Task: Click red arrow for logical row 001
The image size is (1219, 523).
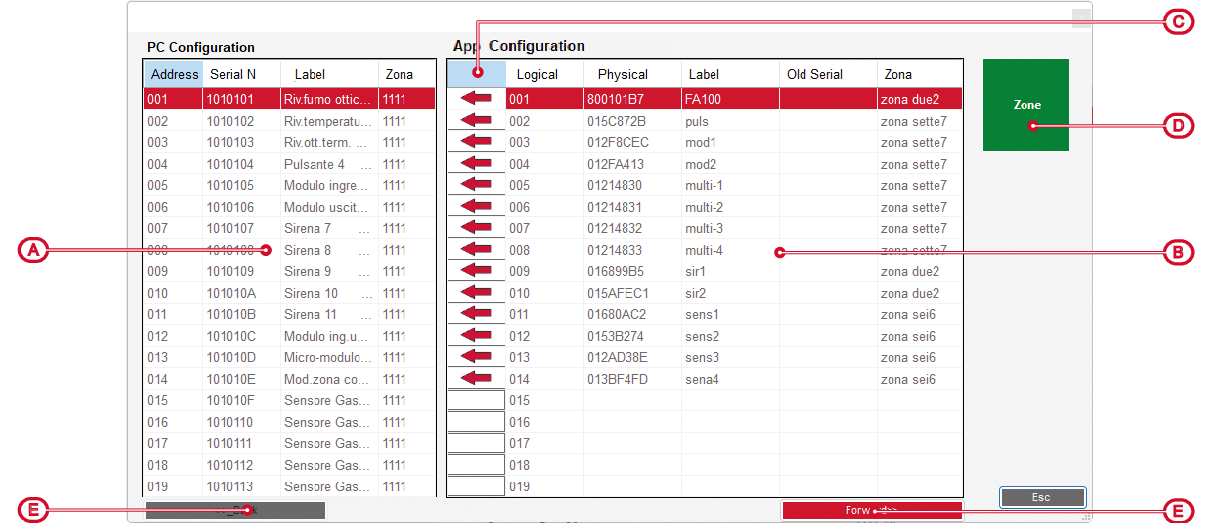Action: 476,99
